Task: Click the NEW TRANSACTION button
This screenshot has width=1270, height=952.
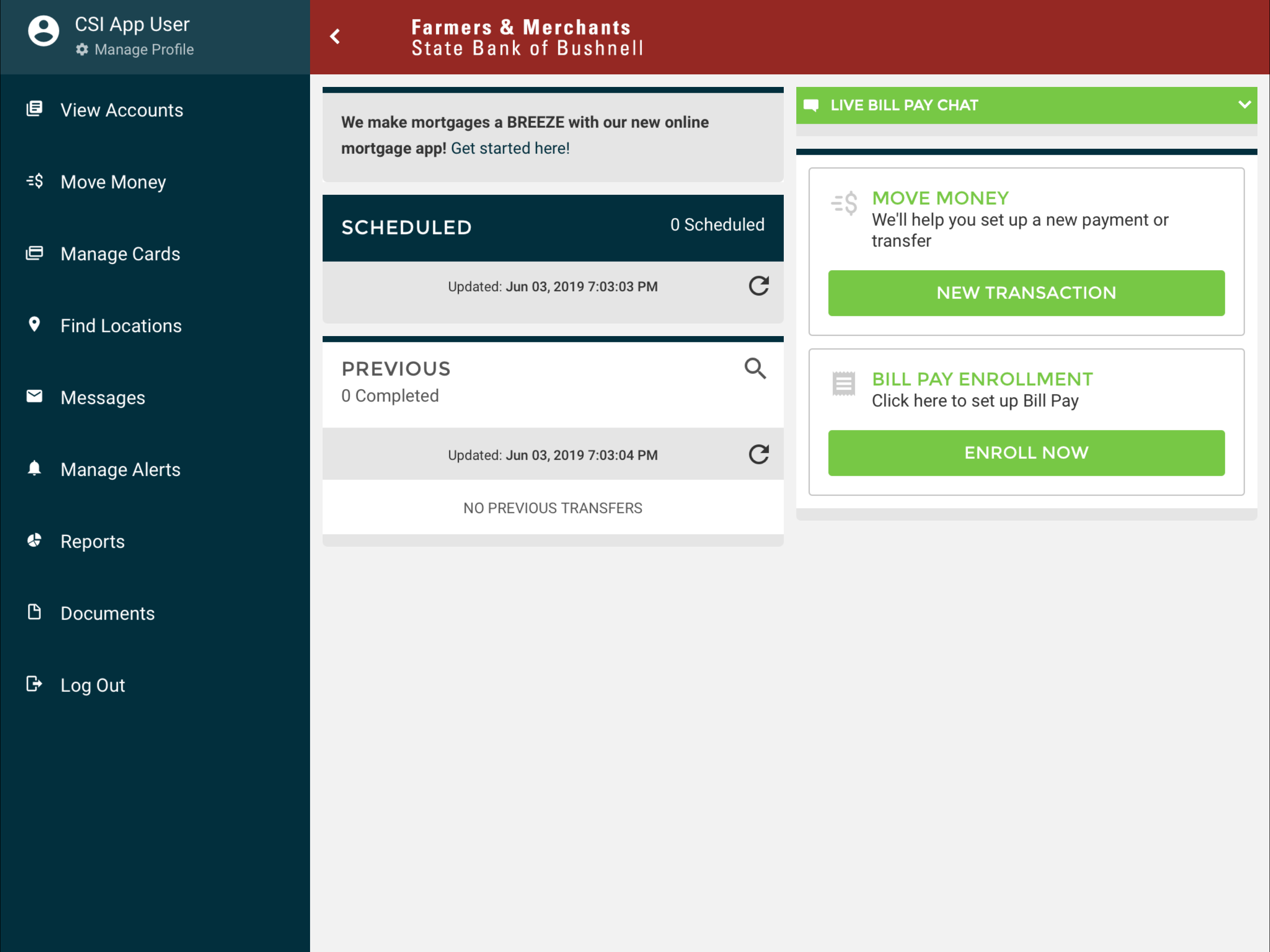Action: click(x=1026, y=293)
